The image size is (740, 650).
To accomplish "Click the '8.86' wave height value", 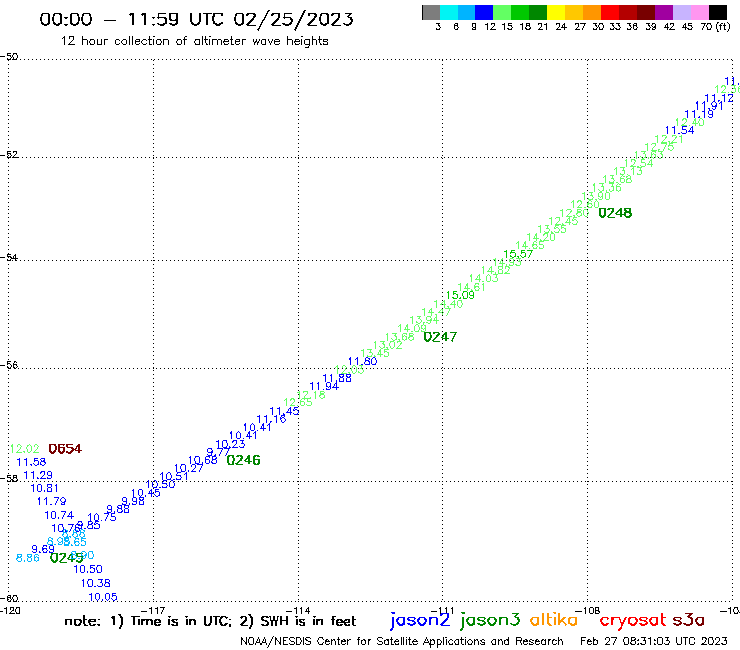I will (x=28, y=558).
